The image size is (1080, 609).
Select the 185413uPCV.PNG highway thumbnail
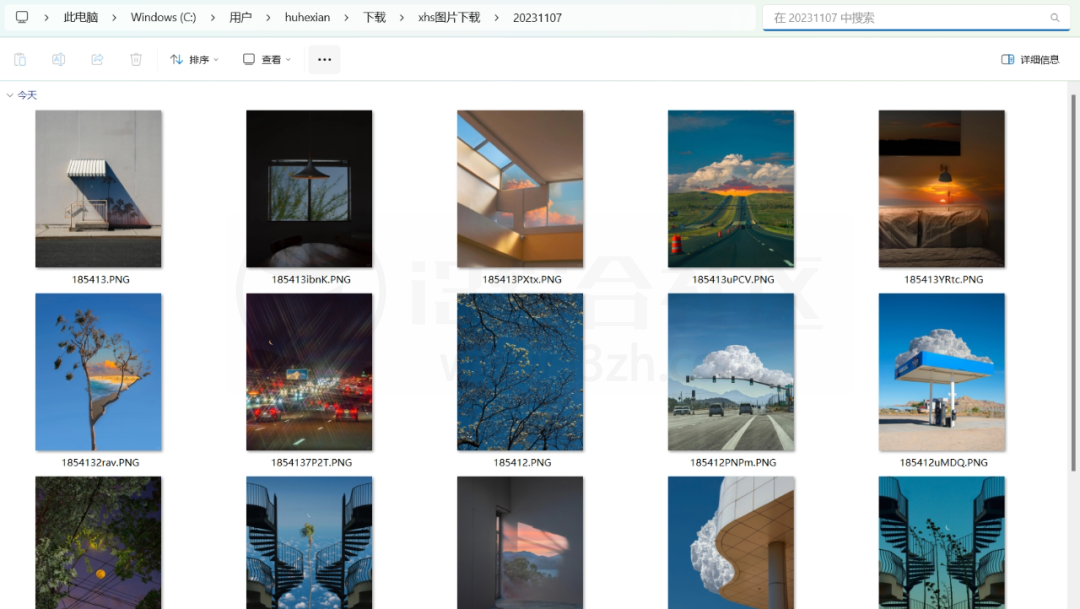tap(731, 189)
